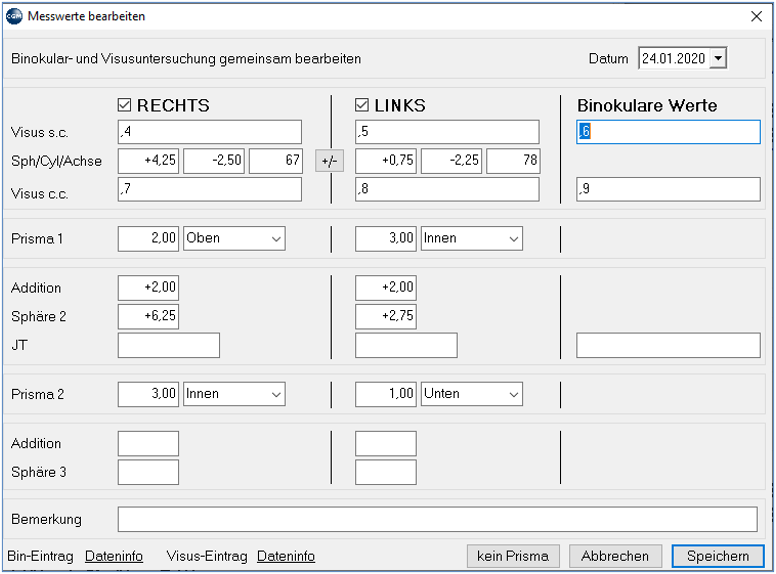This screenshot has width=776, height=574.
Task: Click the kein Prisma button
Action: [x=513, y=556]
